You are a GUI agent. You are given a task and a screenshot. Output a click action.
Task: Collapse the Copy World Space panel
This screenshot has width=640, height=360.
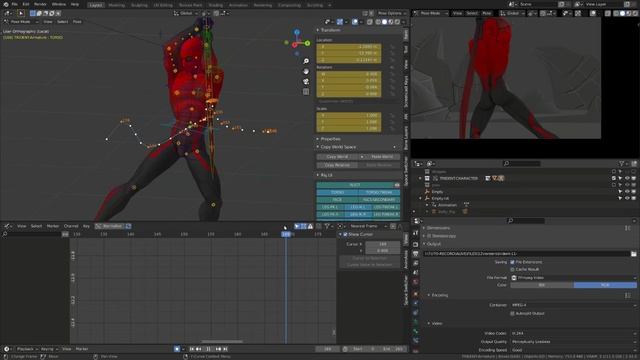[338, 147]
